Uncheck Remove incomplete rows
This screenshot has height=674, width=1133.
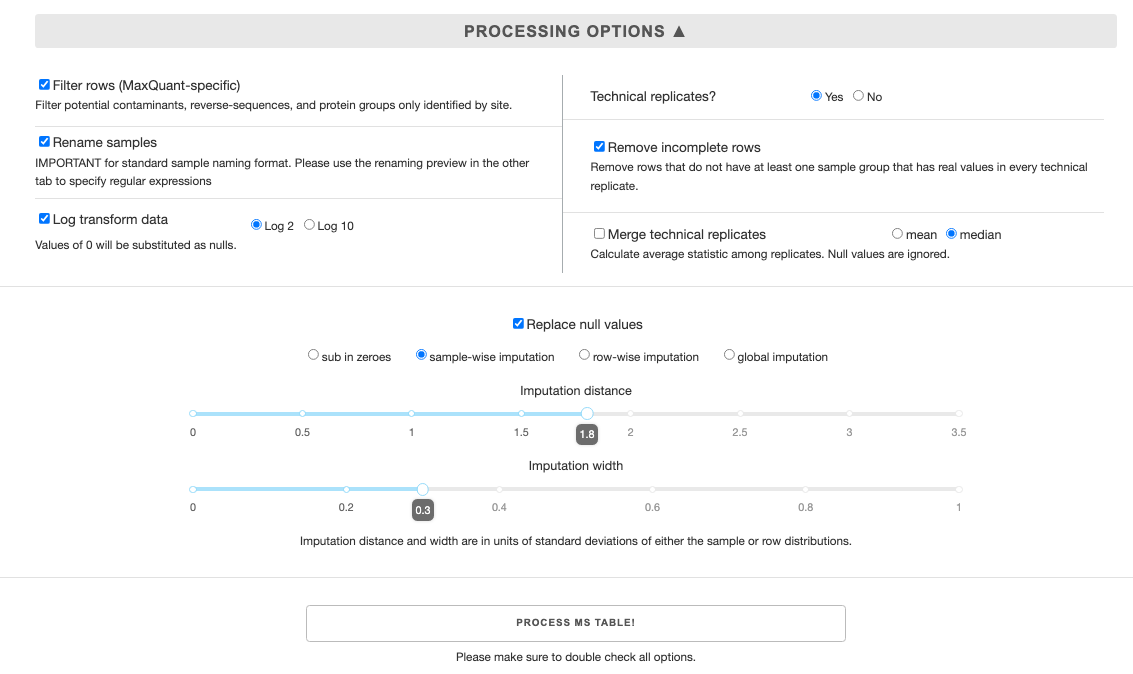coord(599,147)
